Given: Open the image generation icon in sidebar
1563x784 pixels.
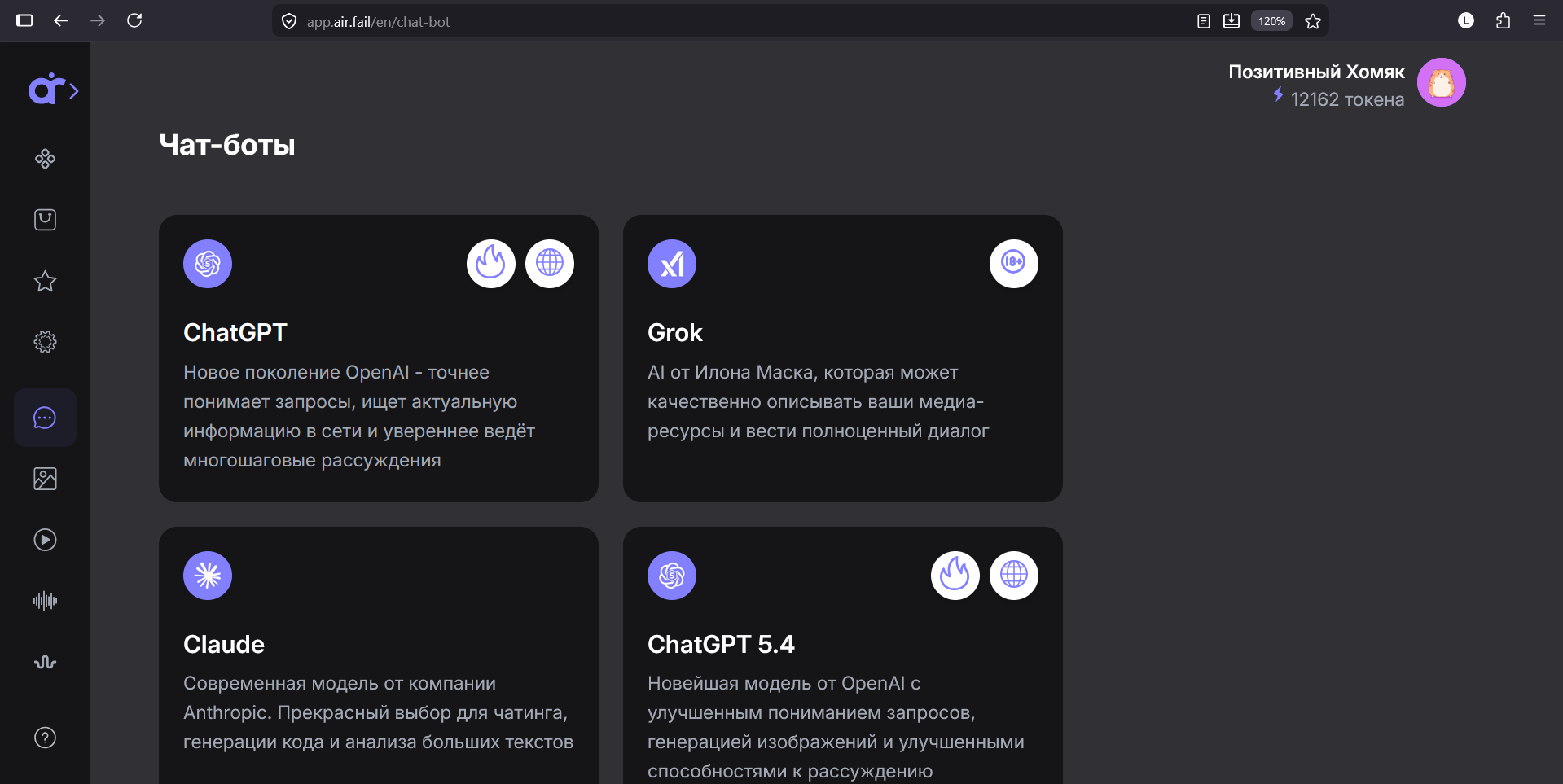Looking at the screenshot, I should pos(45,479).
